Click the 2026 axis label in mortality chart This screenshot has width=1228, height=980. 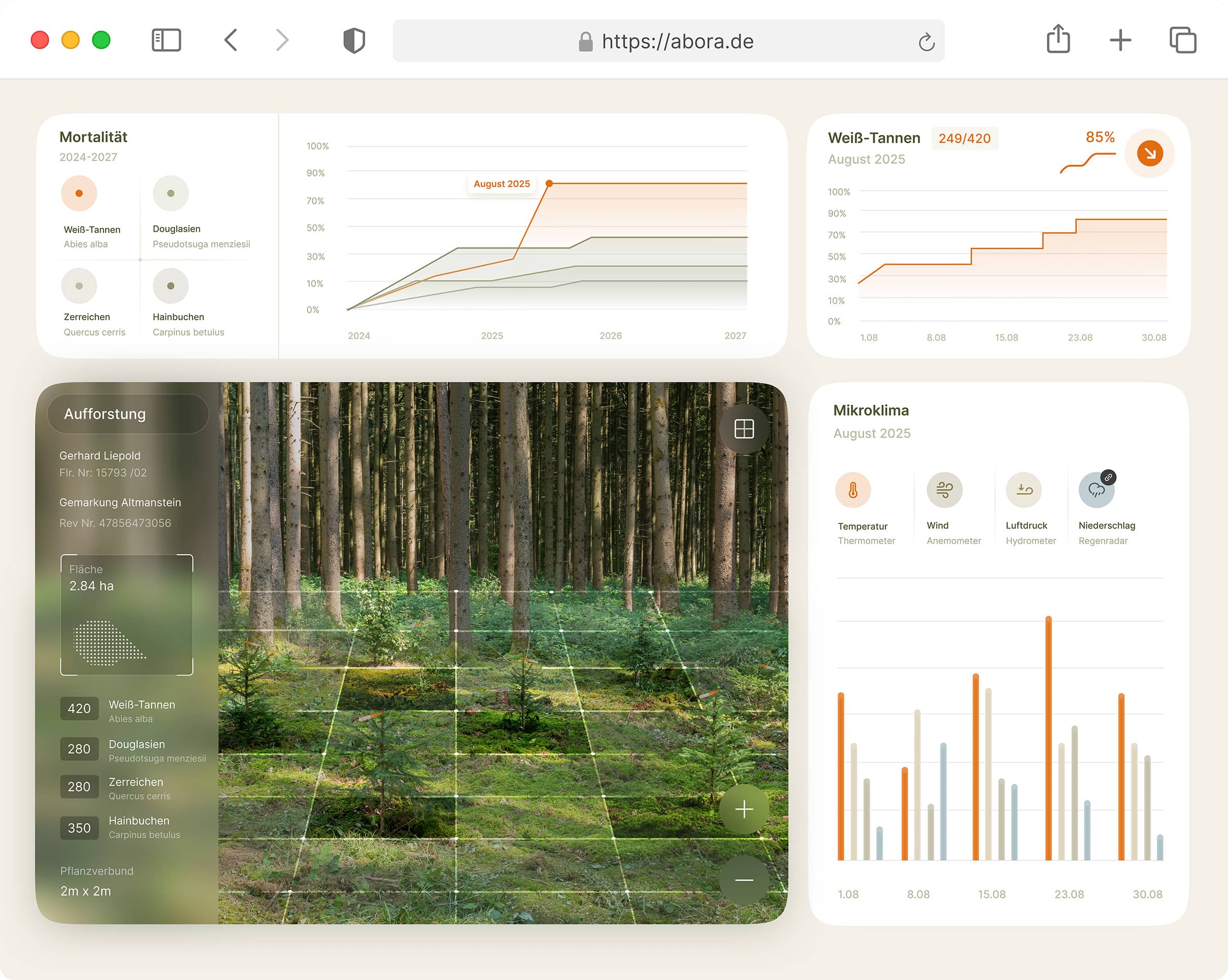[x=610, y=336]
